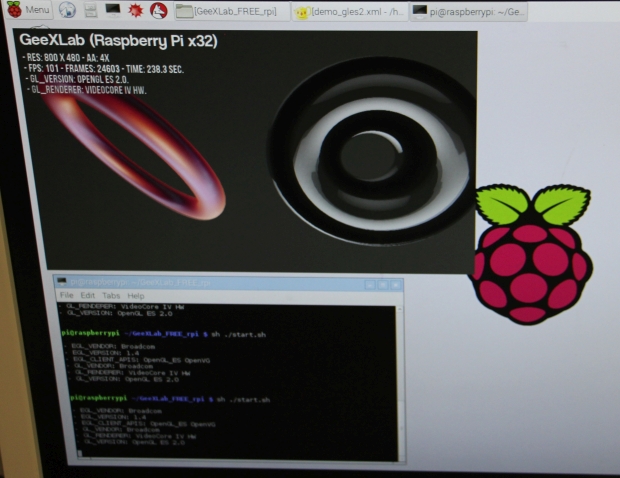
Task: Open the file manager icon in panel
Action: 91,10
